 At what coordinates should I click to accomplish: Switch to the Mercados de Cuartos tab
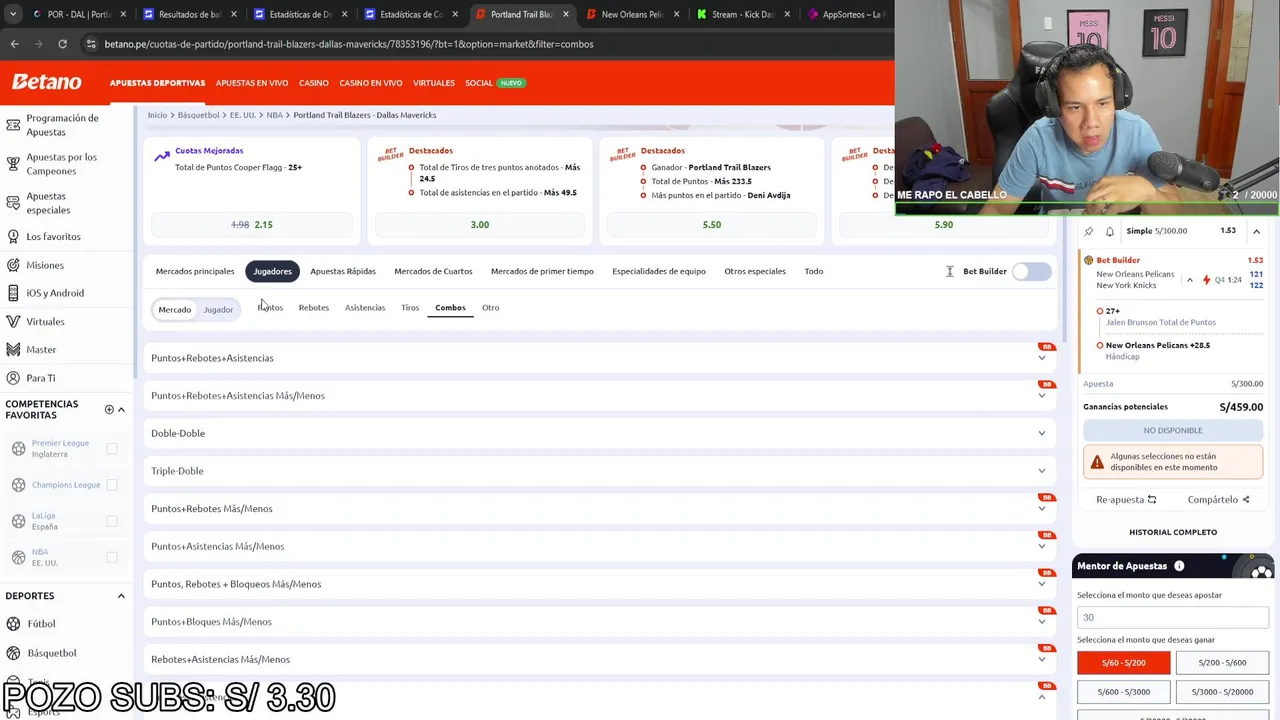point(433,271)
